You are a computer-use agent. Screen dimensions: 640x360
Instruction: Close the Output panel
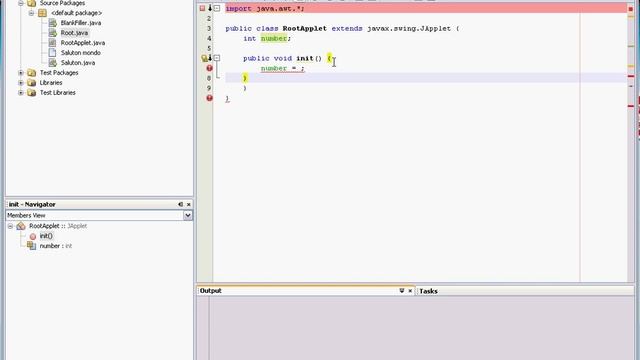[x=410, y=291]
